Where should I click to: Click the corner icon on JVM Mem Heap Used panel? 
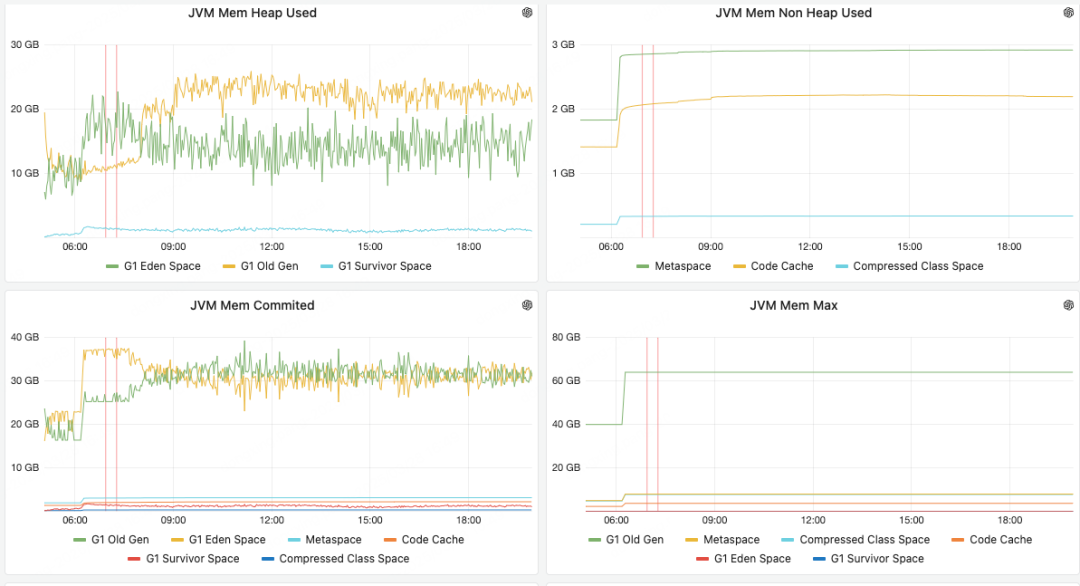[527, 13]
